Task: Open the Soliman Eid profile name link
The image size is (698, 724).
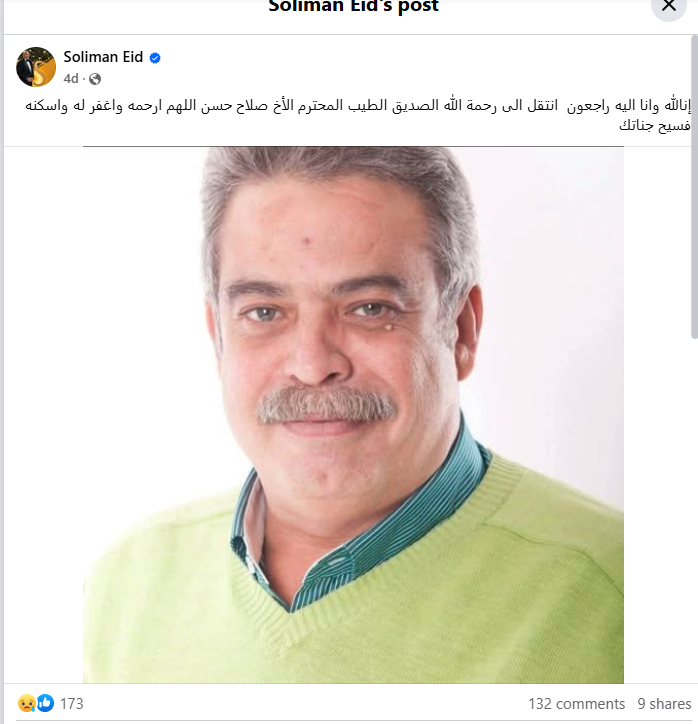Action: 103,57
